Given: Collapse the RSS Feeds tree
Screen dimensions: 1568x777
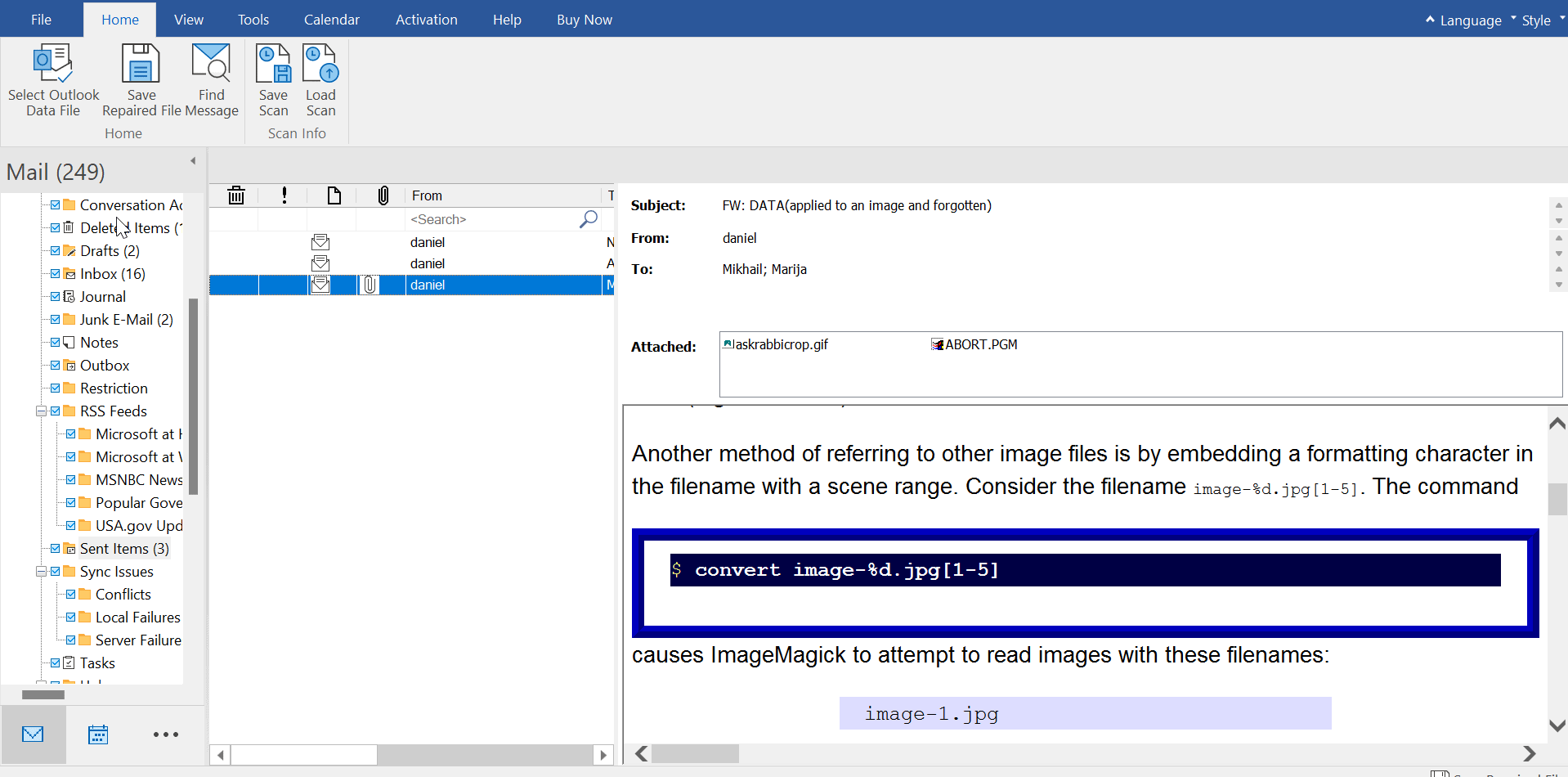Looking at the screenshot, I should click(41, 411).
